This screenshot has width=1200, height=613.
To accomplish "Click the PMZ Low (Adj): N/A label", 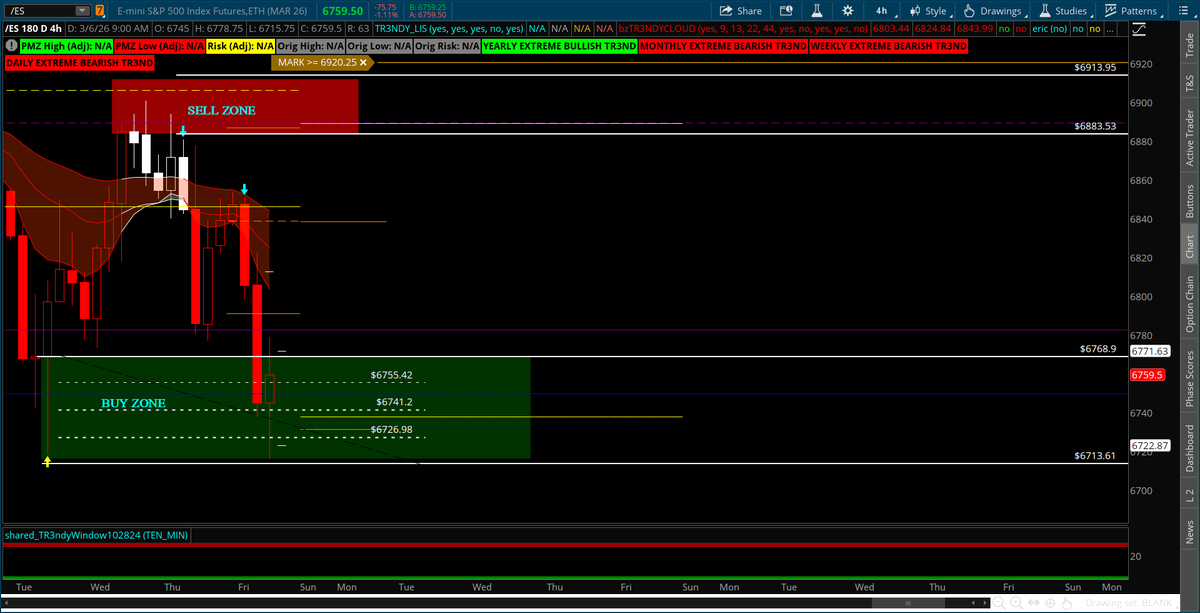I will tap(159, 46).
